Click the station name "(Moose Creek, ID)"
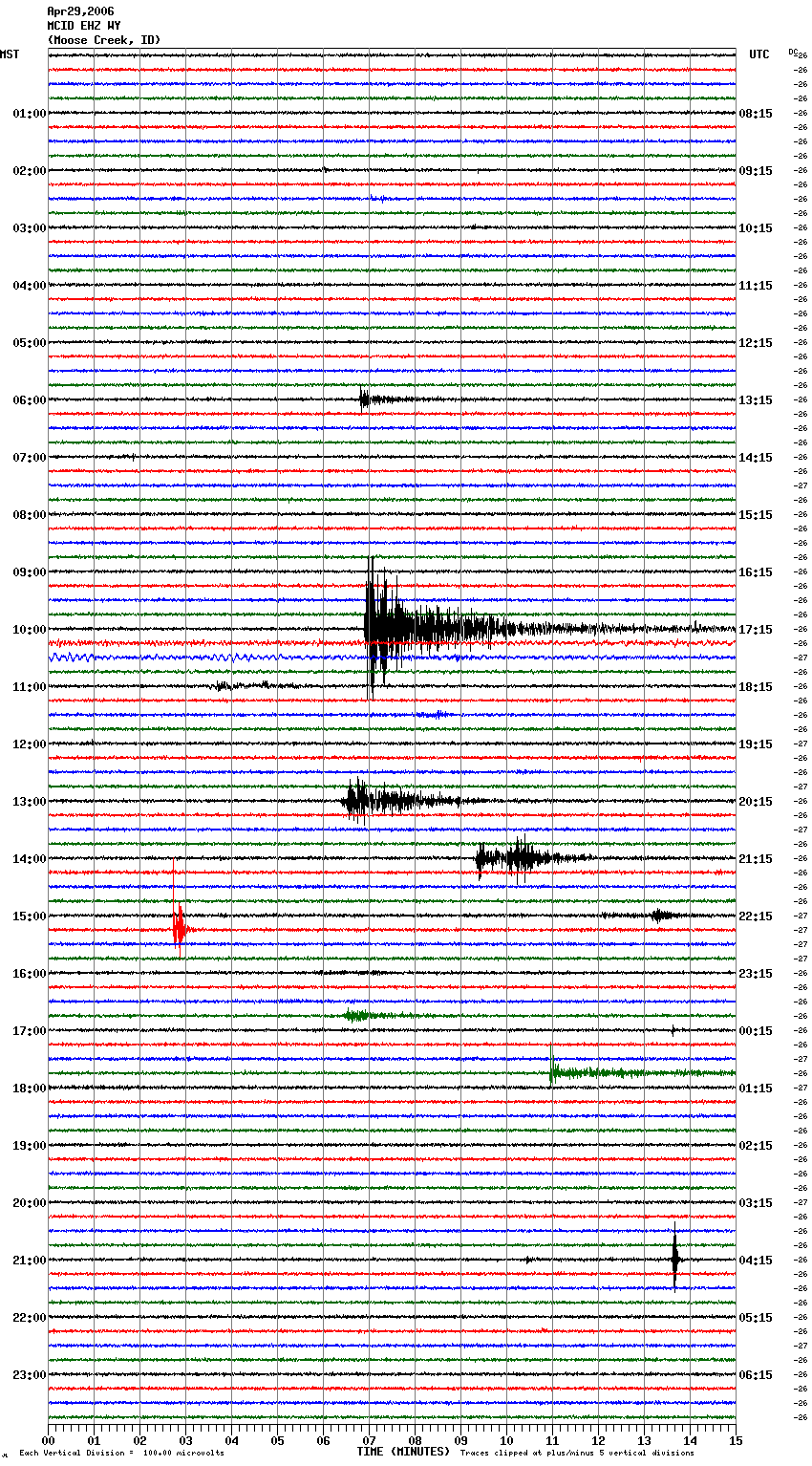The image size is (812, 1466). coord(104,40)
